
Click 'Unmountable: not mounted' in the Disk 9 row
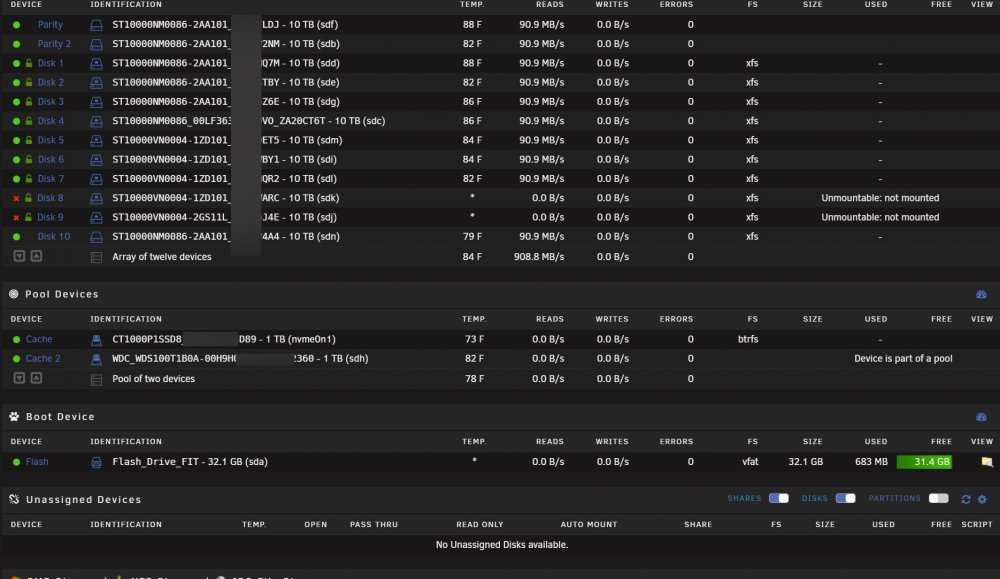(880, 217)
